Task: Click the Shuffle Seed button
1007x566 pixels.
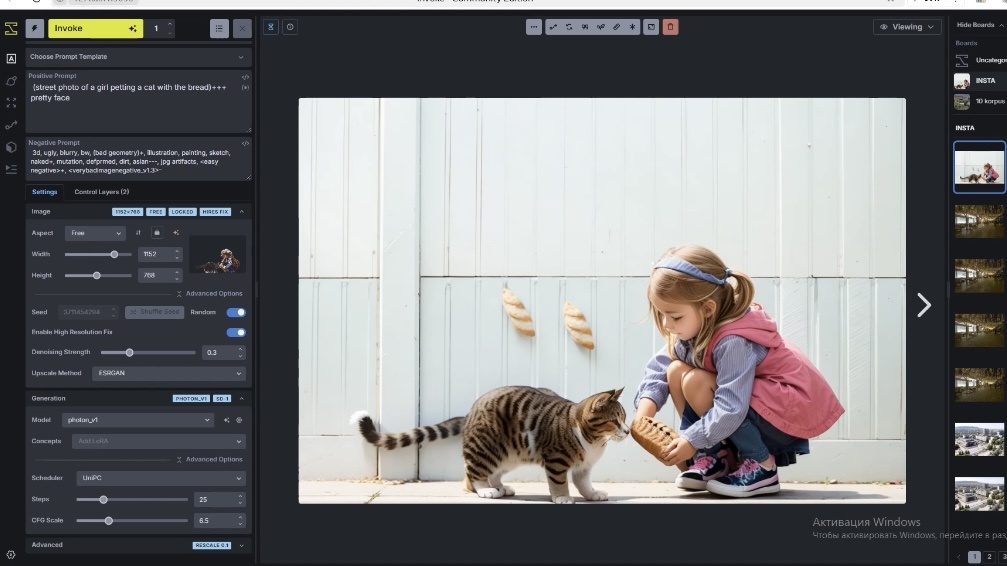Action: click(155, 312)
